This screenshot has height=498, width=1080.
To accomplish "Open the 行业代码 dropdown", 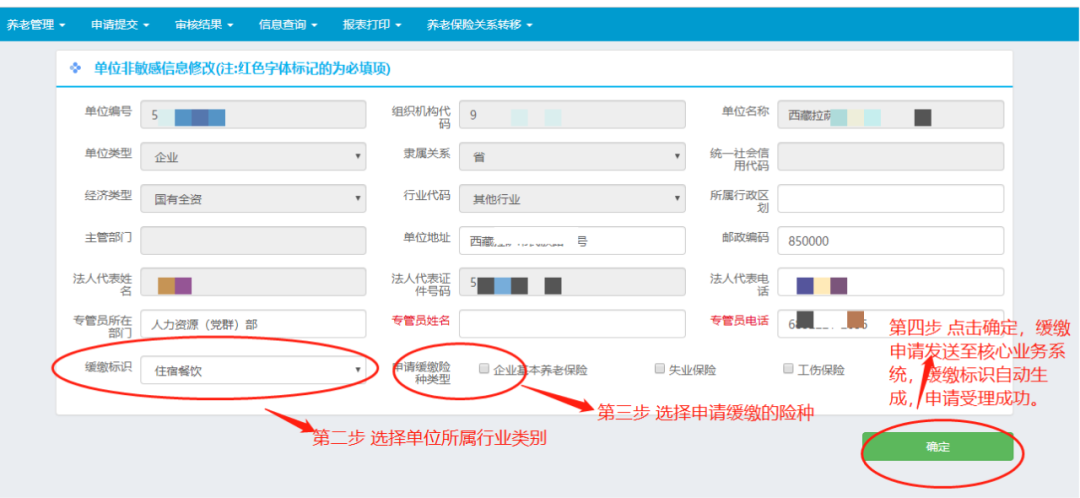I will [571, 199].
